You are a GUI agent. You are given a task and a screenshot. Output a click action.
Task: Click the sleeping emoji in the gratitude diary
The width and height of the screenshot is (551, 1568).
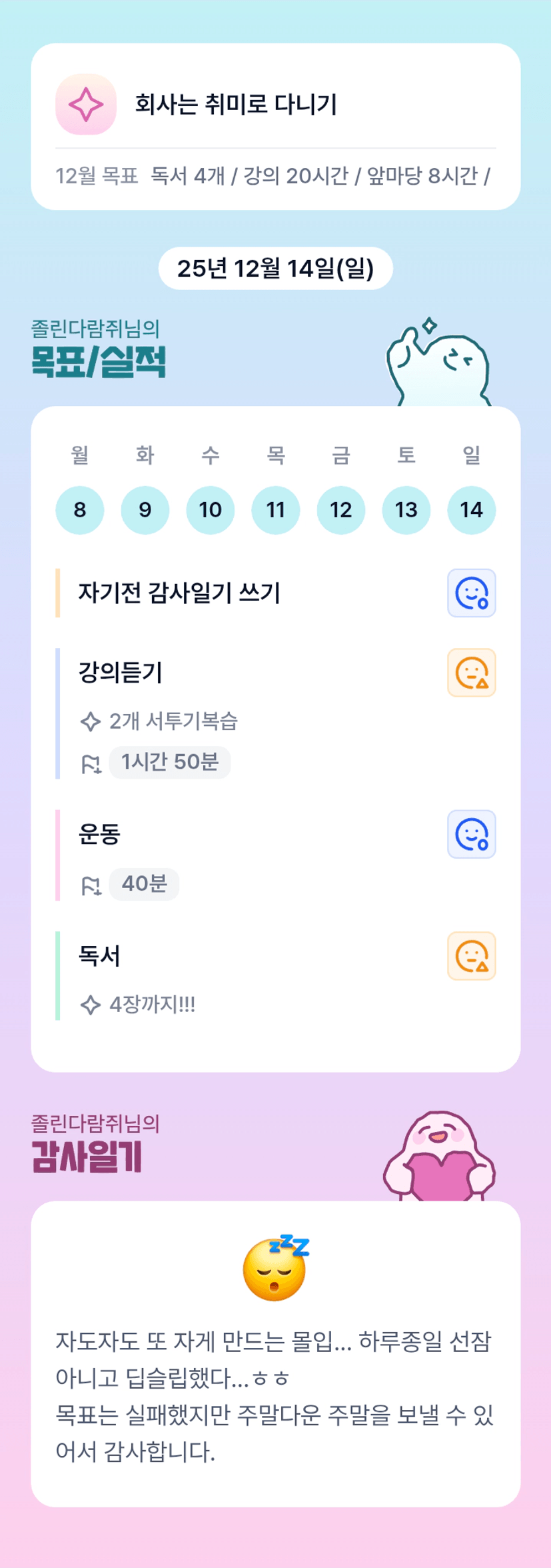pyautogui.click(x=275, y=1267)
